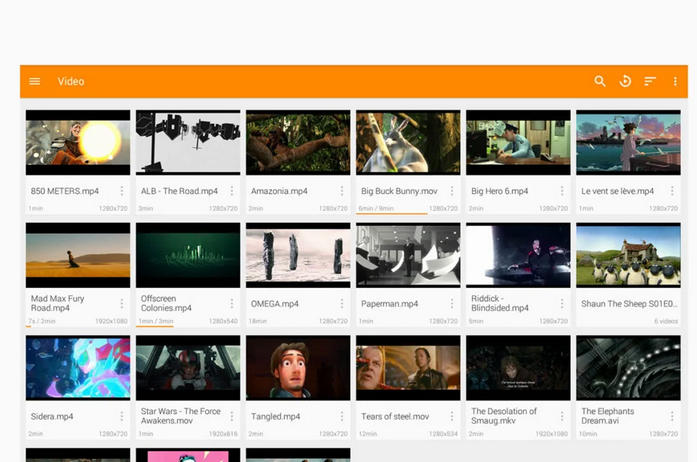
Task: Select the 'Amazonia.mp4' file name
Action: point(279,191)
